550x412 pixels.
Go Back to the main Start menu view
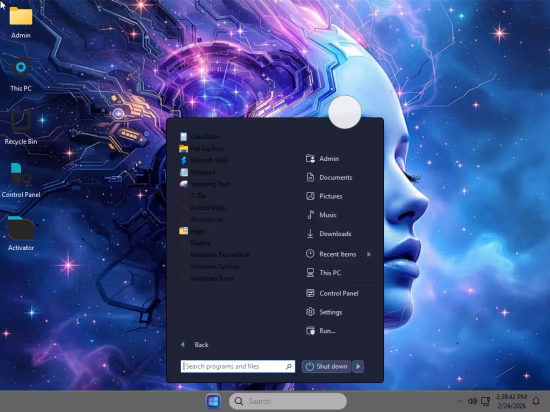tap(195, 345)
